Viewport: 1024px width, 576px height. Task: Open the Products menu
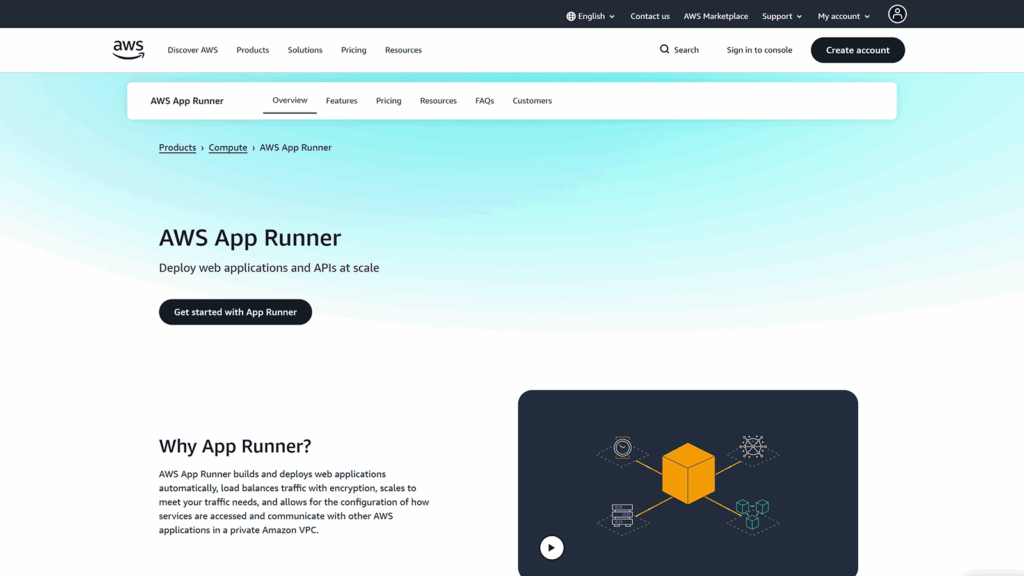pos(253,50)
